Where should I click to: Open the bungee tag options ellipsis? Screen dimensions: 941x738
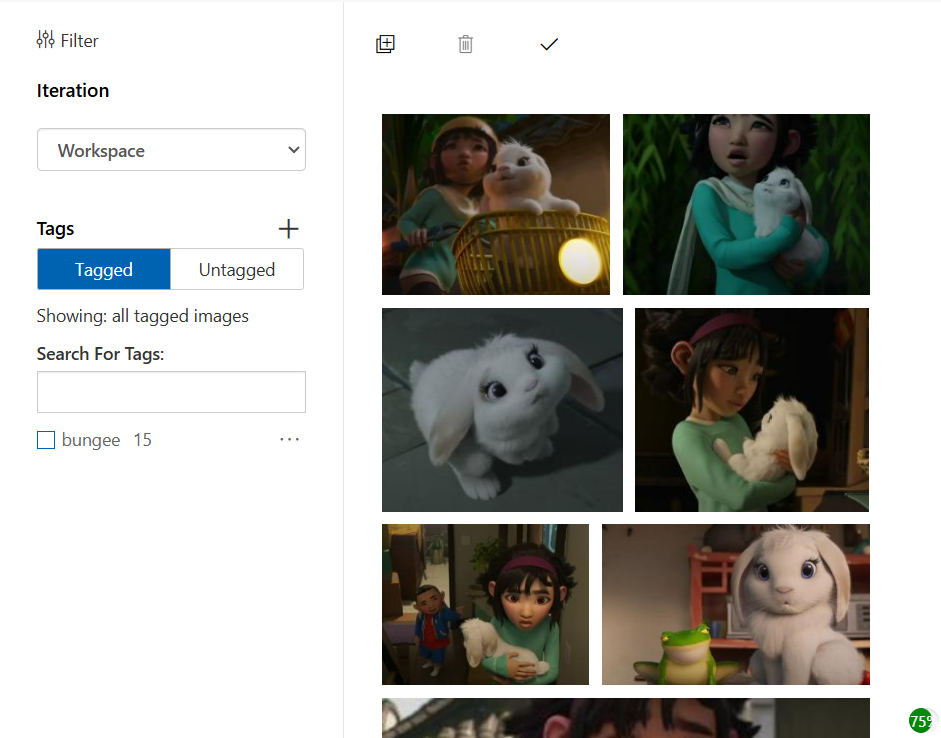point(289,440)
